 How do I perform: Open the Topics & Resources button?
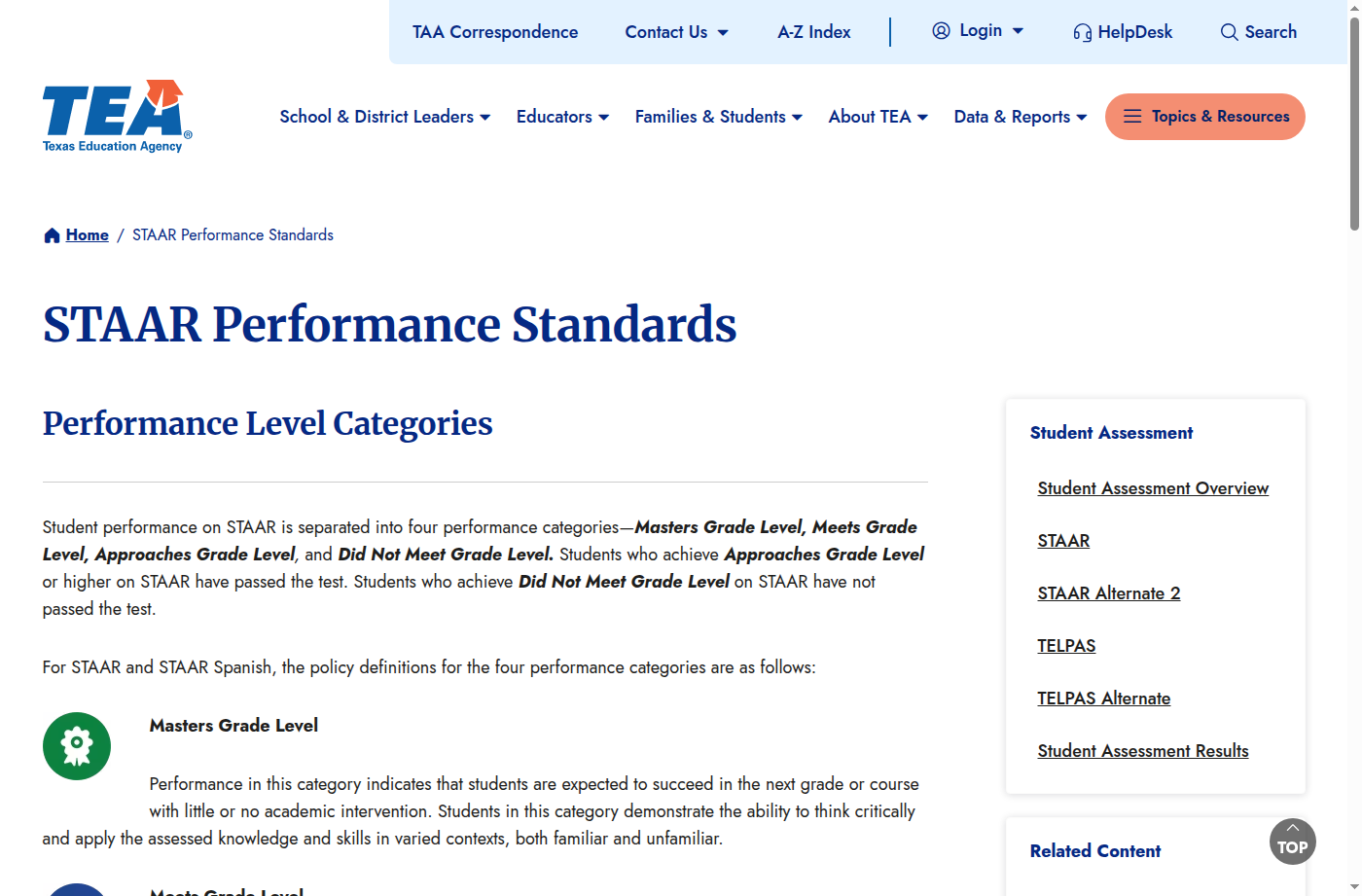pyautogui.click(x=1205, y=117)
